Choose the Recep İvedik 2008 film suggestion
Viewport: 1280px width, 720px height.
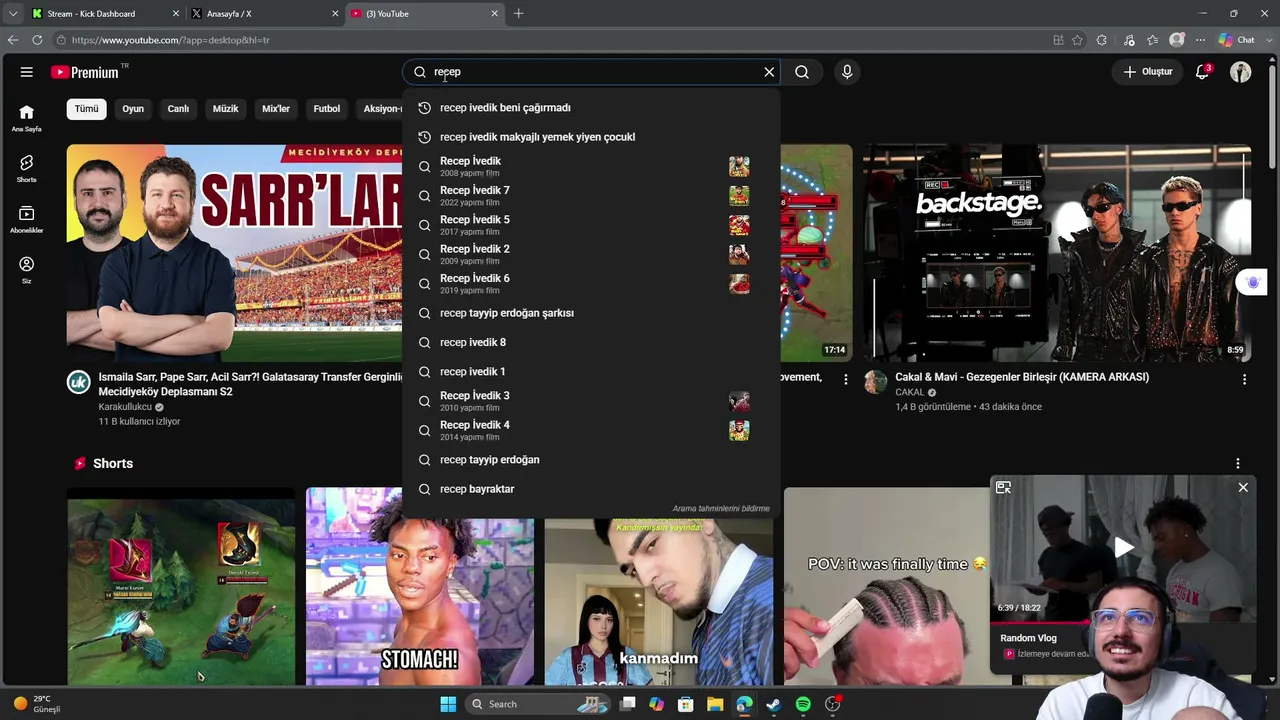coord(591,166)
